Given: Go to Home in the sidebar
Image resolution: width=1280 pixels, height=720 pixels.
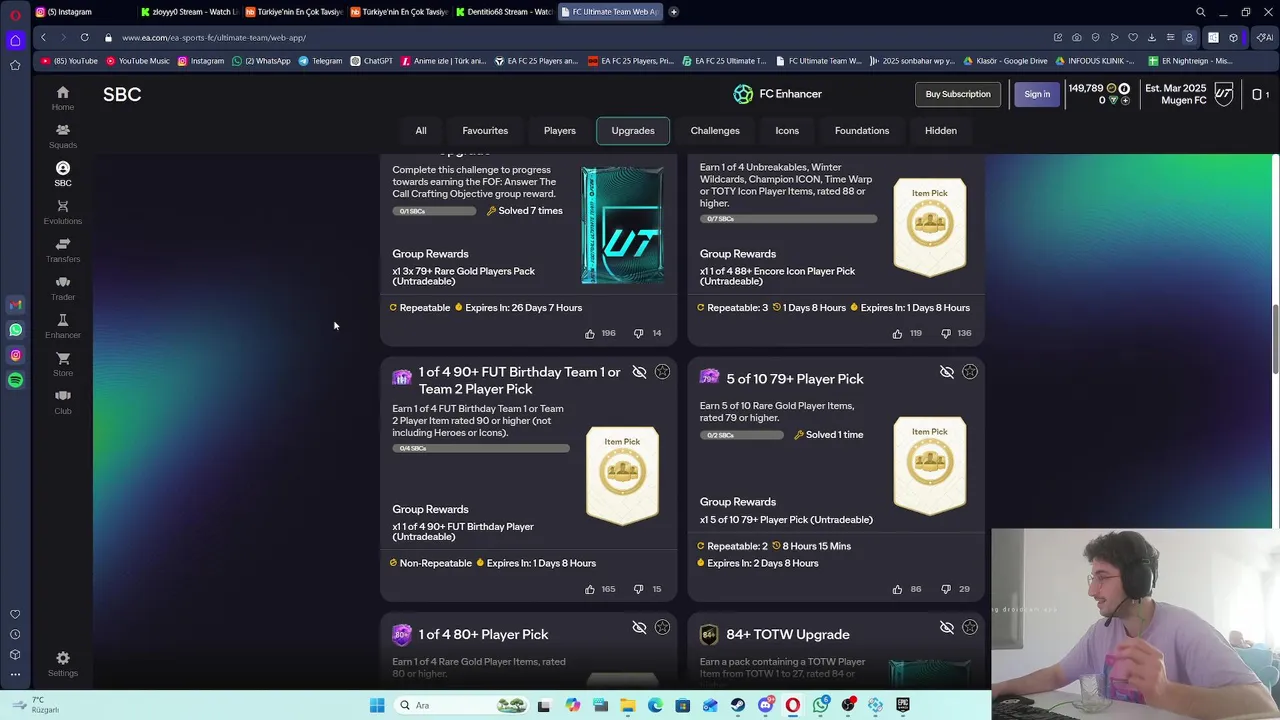Looking at the screenshot, I should pyautogui.click(x=63, y=98).
